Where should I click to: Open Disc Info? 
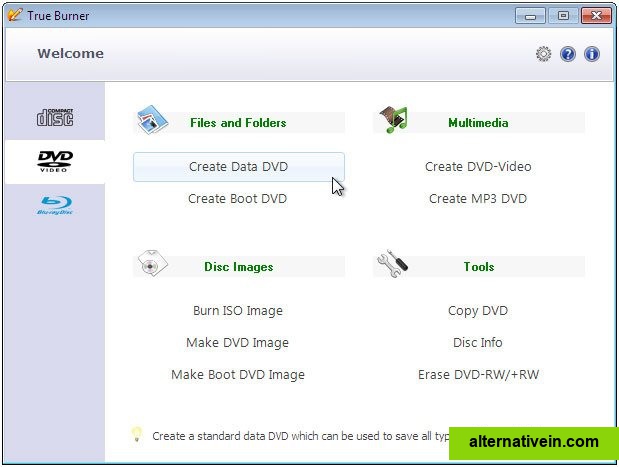point(478,343)
